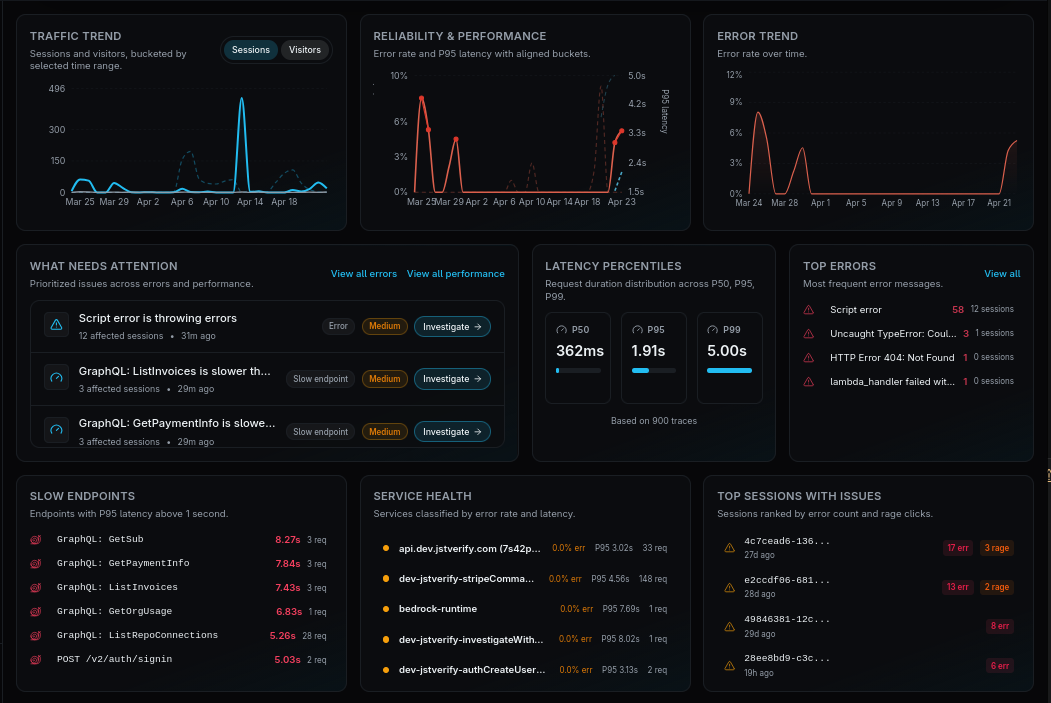The height and width of the screenshot is (703, 1051).
Task: Open View all errors link
Action: click(363, 273)
